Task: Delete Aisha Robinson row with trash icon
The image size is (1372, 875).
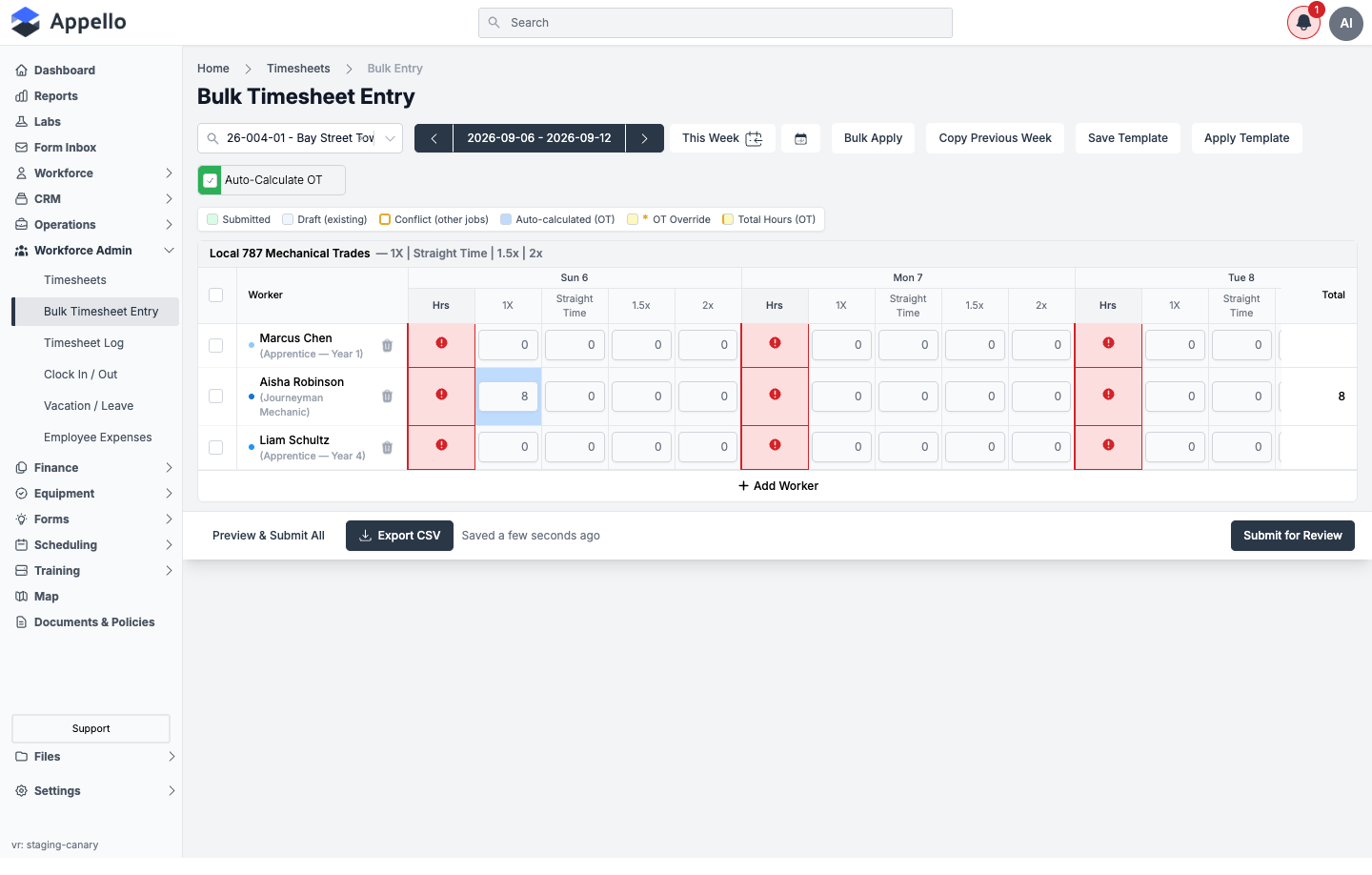Action: click(x=387, y=397)
